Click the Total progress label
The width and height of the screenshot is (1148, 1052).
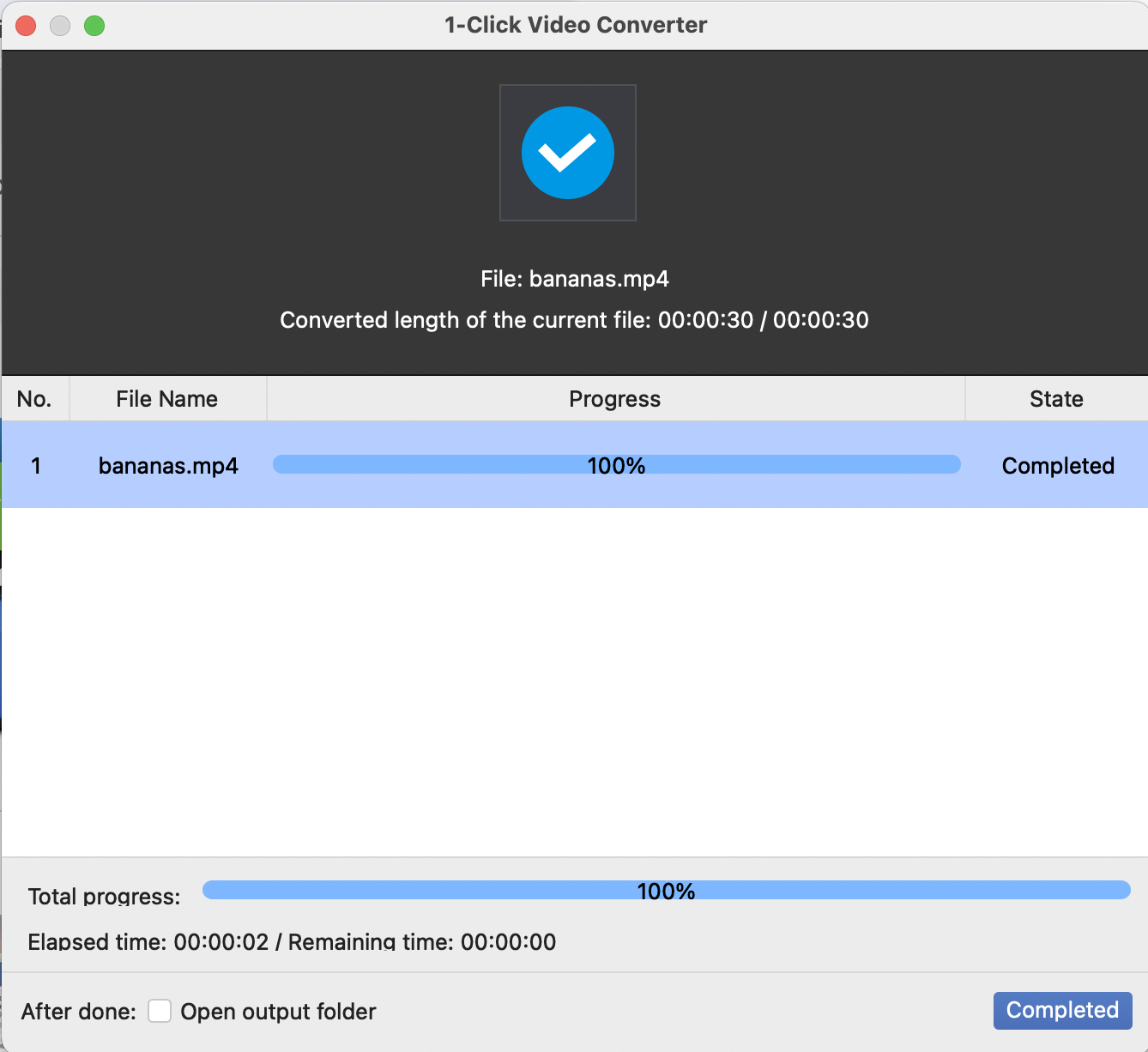[x=104, y=897]
